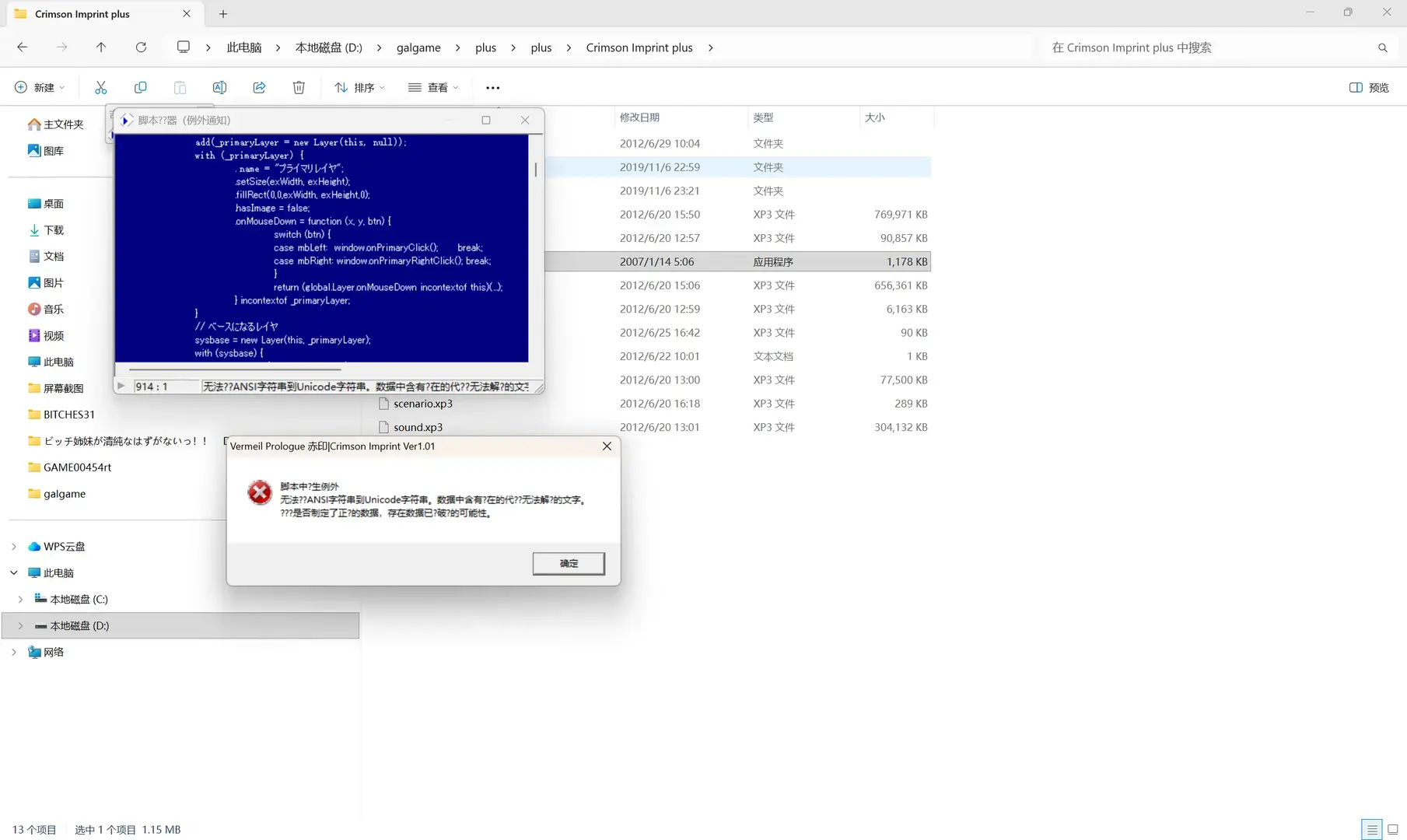The width and height of the screenshot is (1407, 840).
Task: Click the search box for Crimson Imprint plus
Action: 1209,47
